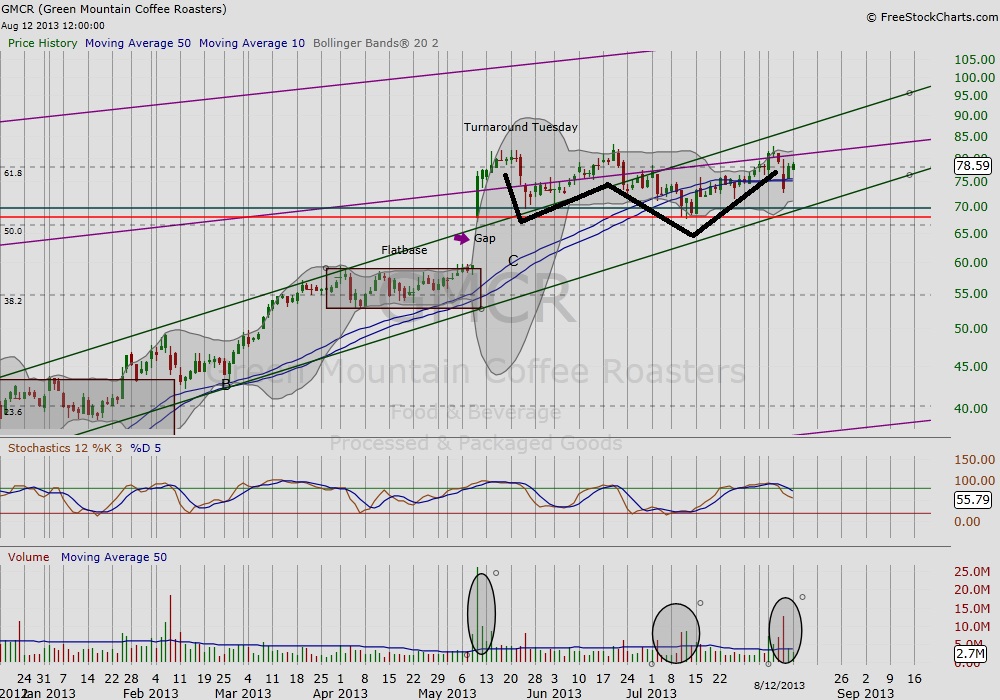Select the Flatbase rectangle annotation

click(403, 268)
